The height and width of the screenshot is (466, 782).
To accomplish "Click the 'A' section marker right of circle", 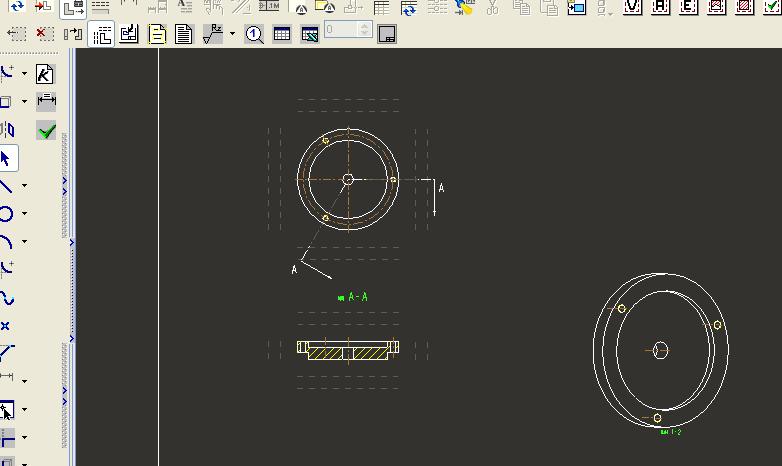I will tap(441, 188).
